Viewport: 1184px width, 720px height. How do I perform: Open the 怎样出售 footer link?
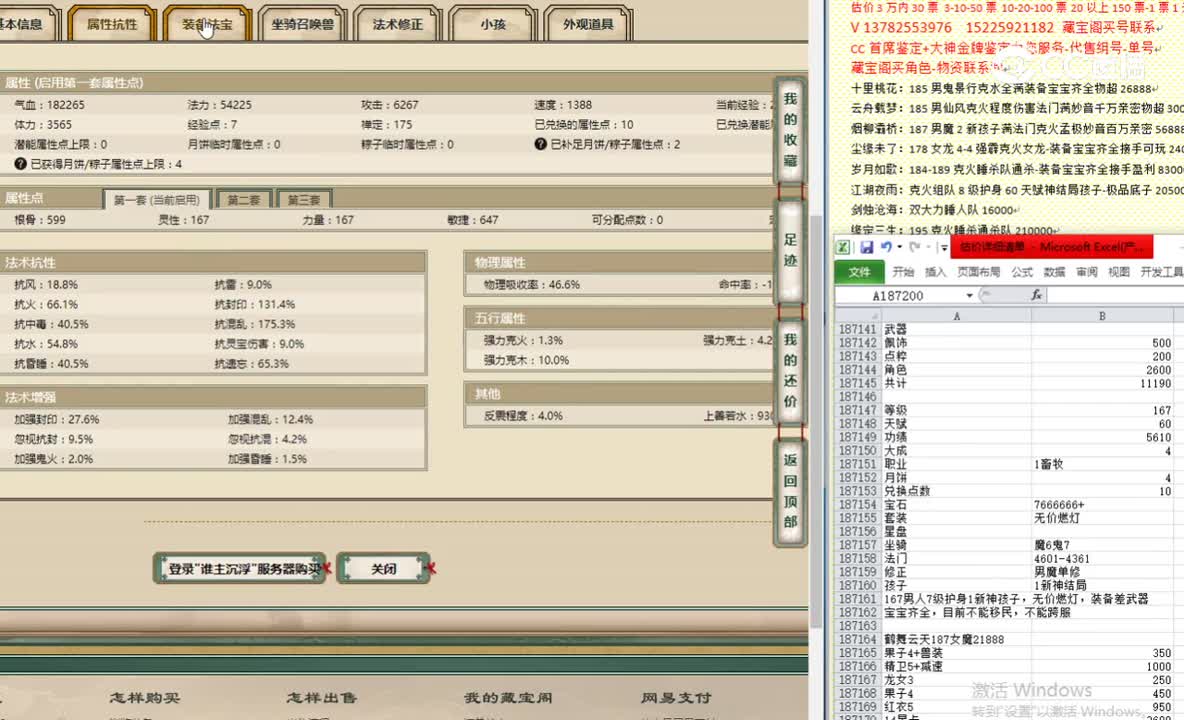(x=322, y=697)
